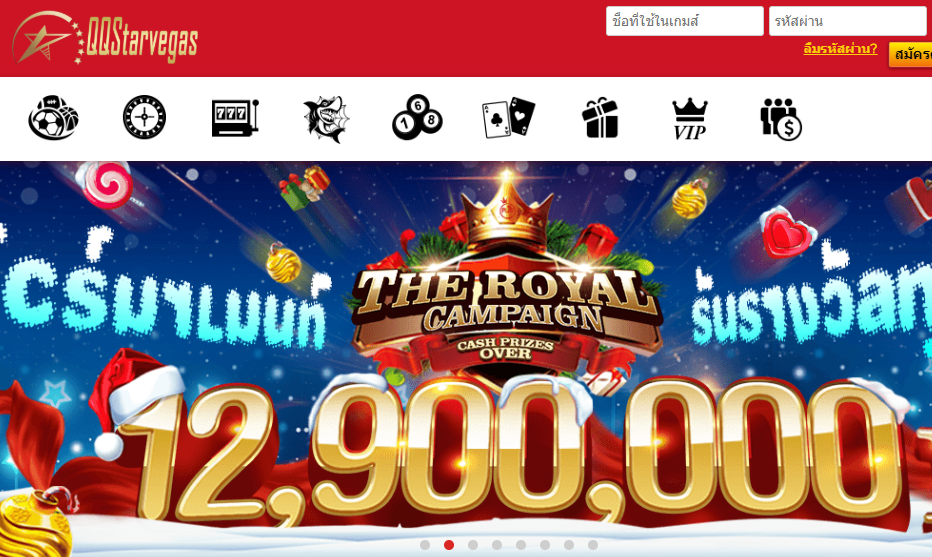Viewport: 932px width, 557px height.
Task: Click the QQStarvegas logo
Action: pos(105,39)
